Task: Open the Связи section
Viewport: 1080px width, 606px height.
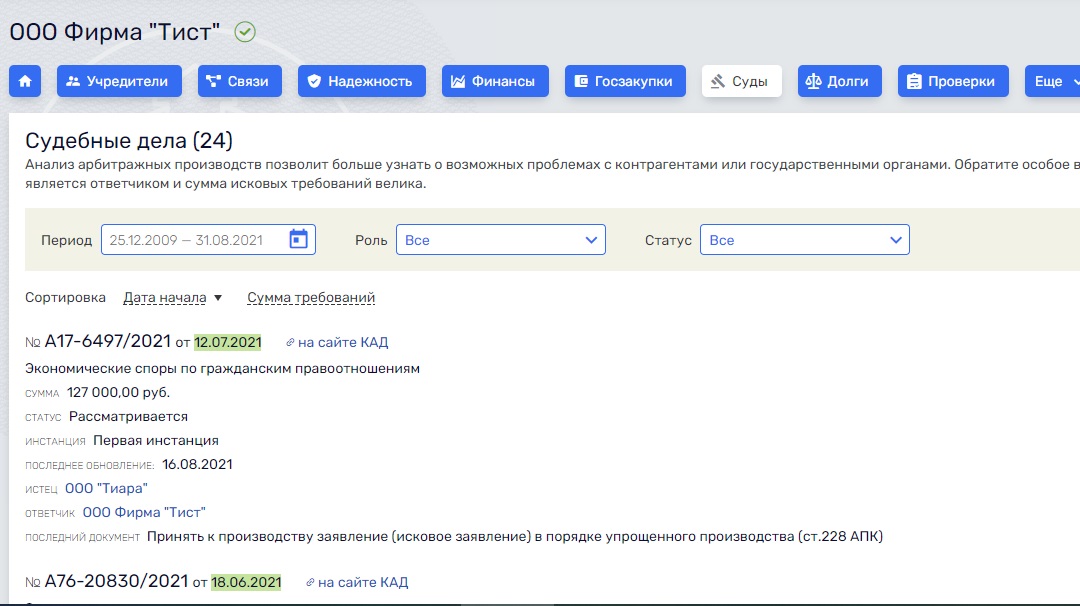Action: (239, 81)
